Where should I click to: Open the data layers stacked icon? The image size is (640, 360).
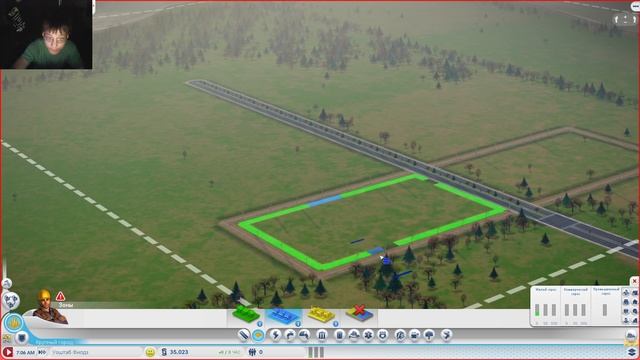632,351
